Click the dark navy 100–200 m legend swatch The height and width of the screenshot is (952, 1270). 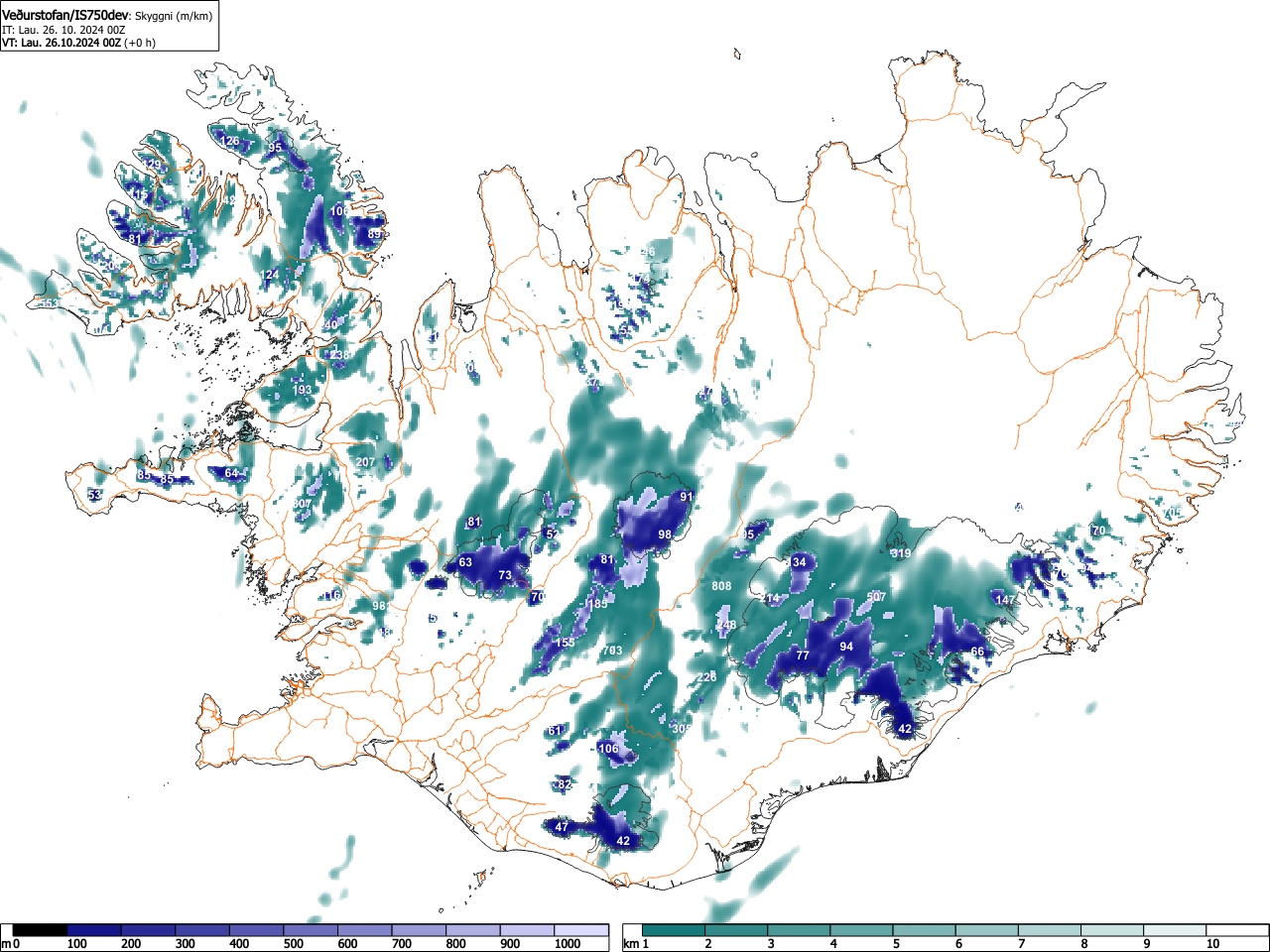coord(94,930)
